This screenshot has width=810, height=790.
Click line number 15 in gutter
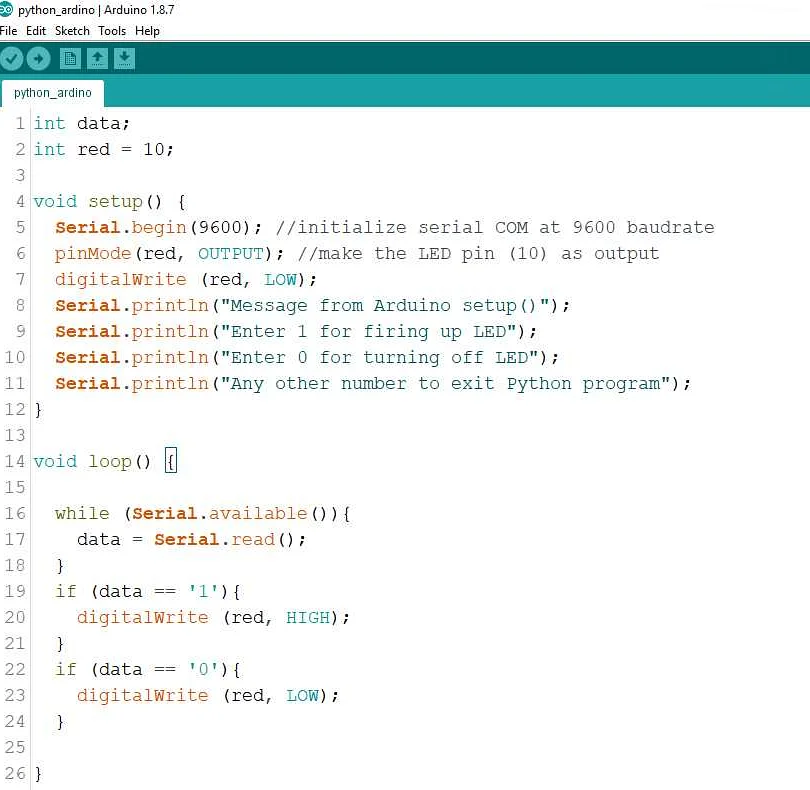pyautogui.click(x=14, y=487)
